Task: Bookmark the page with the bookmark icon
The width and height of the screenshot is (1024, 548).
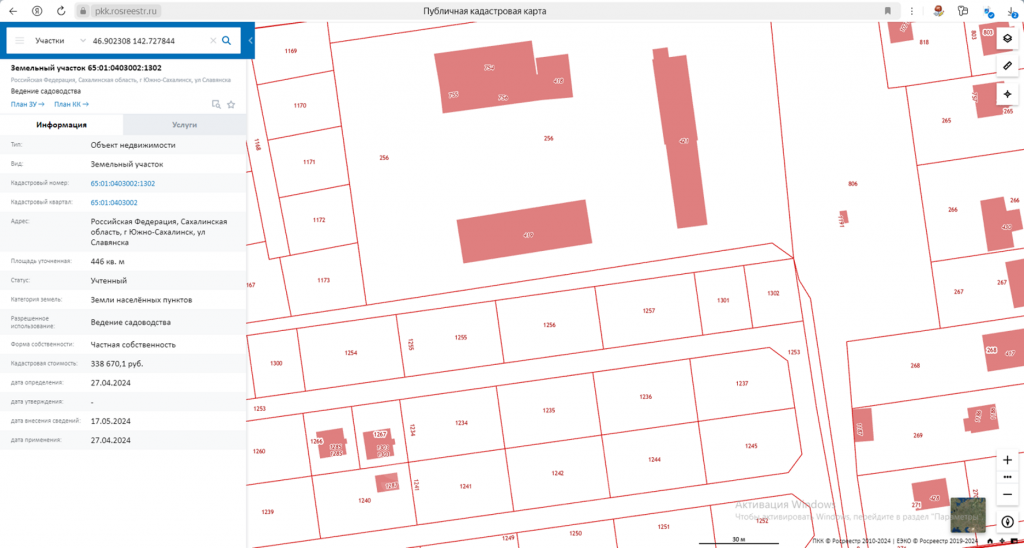Action: [x=888, y=11]
